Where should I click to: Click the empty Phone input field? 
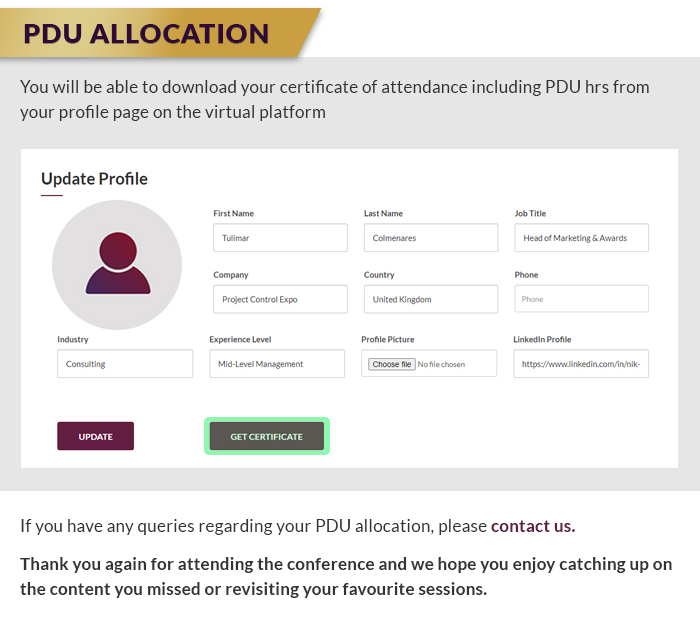click(581, 299)
